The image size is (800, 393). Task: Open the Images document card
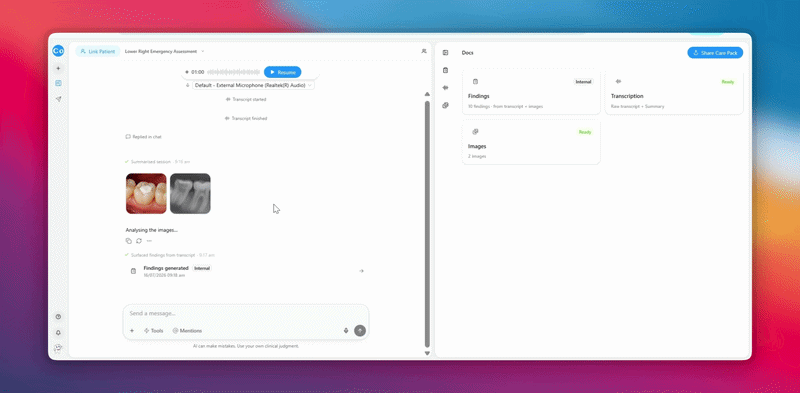click(x=531, y=142)
